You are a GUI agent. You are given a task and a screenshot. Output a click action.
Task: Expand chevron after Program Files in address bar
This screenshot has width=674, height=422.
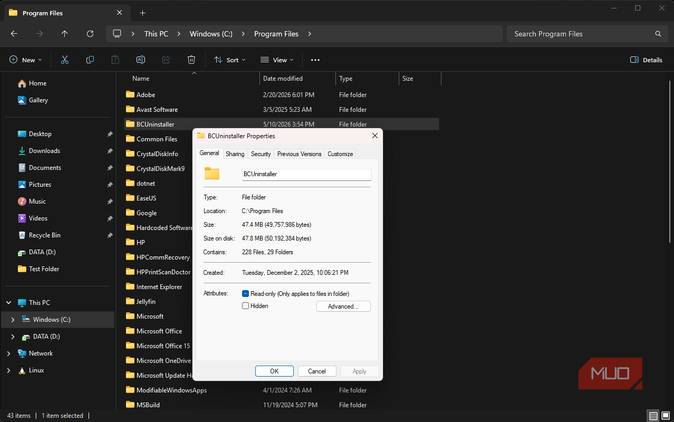click(309, 34)
